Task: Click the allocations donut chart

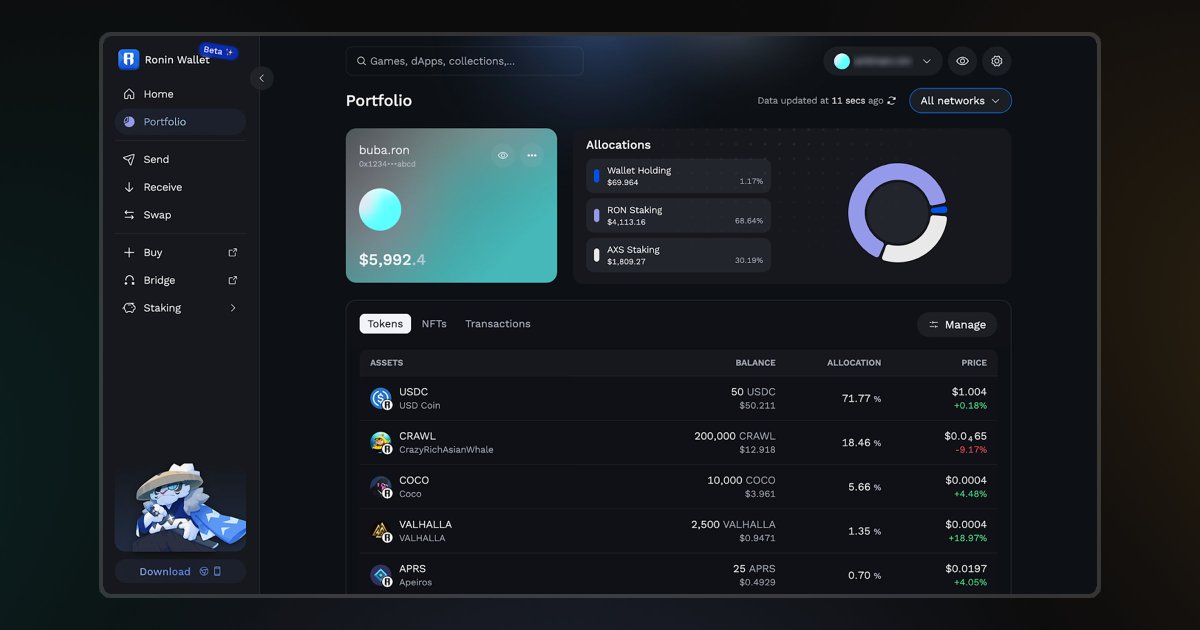Action: point(897,213)
